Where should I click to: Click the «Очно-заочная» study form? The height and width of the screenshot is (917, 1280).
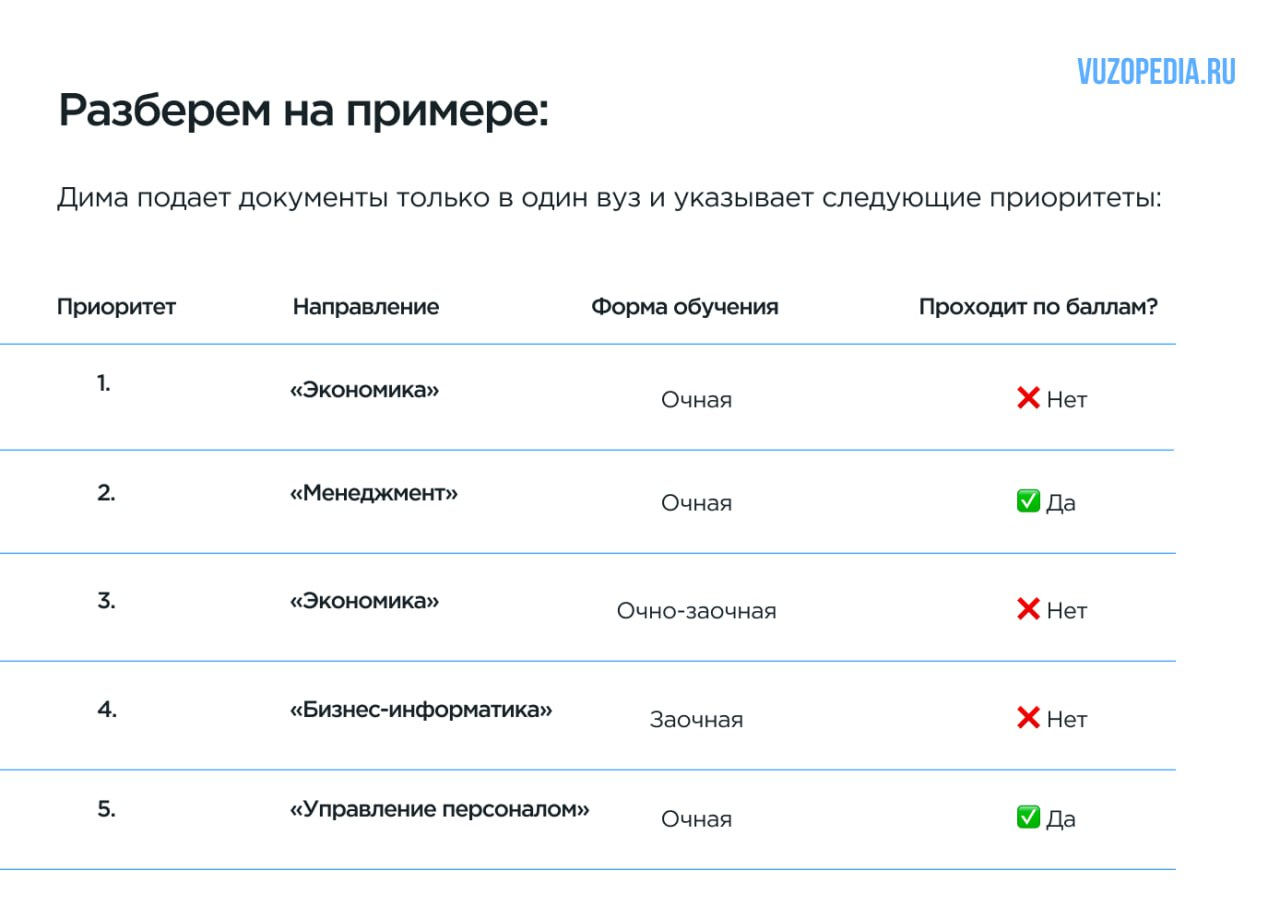tap(696, 611)
